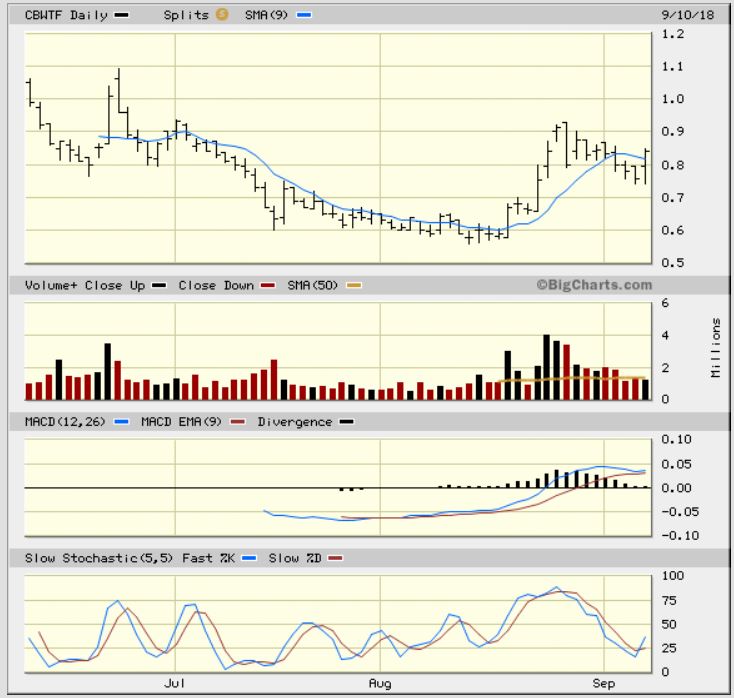Click the black Divergence swatch
This screenshot has width=734, height=698.
point(346,422)
